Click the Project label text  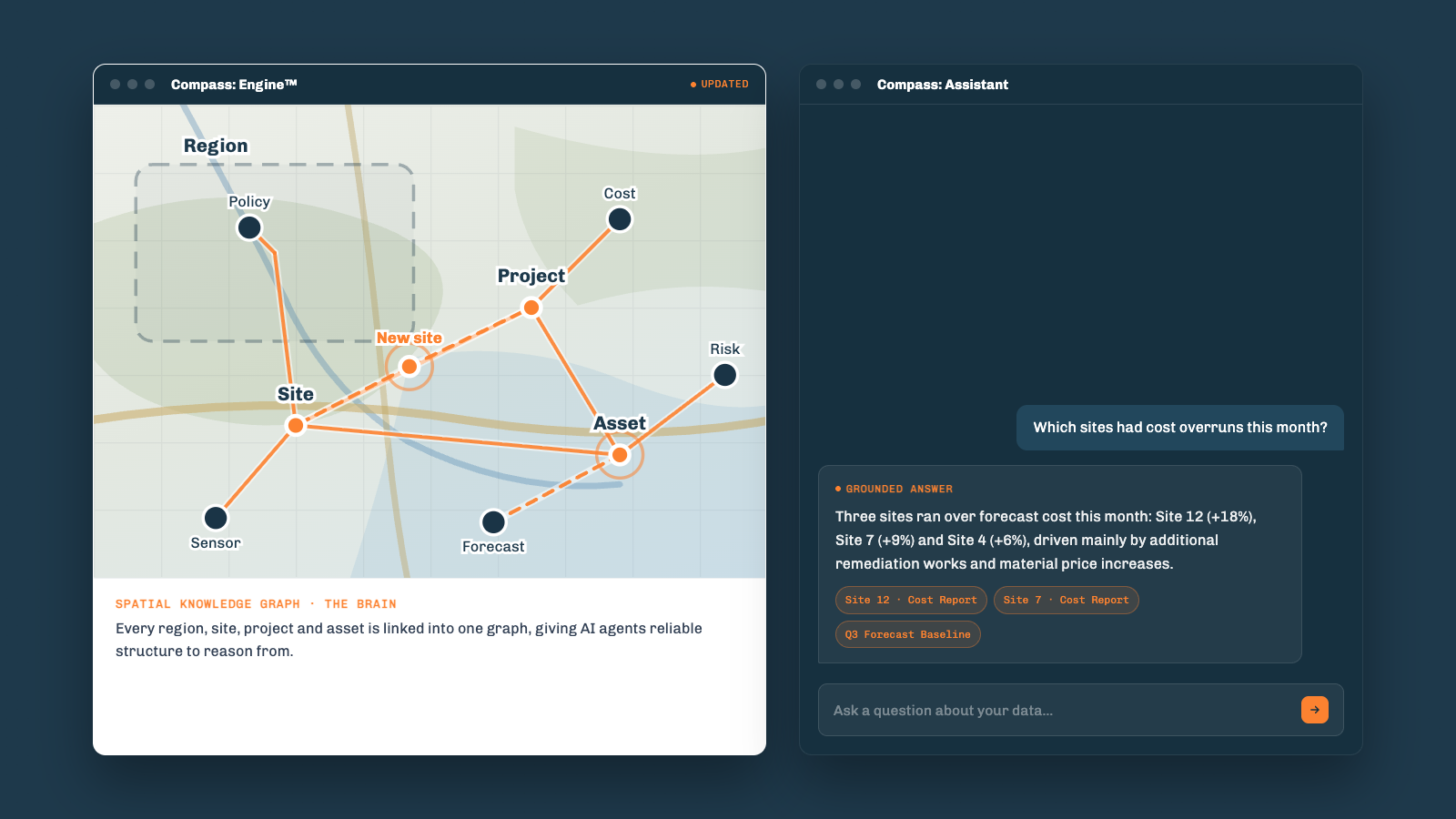tap(531, 276)
